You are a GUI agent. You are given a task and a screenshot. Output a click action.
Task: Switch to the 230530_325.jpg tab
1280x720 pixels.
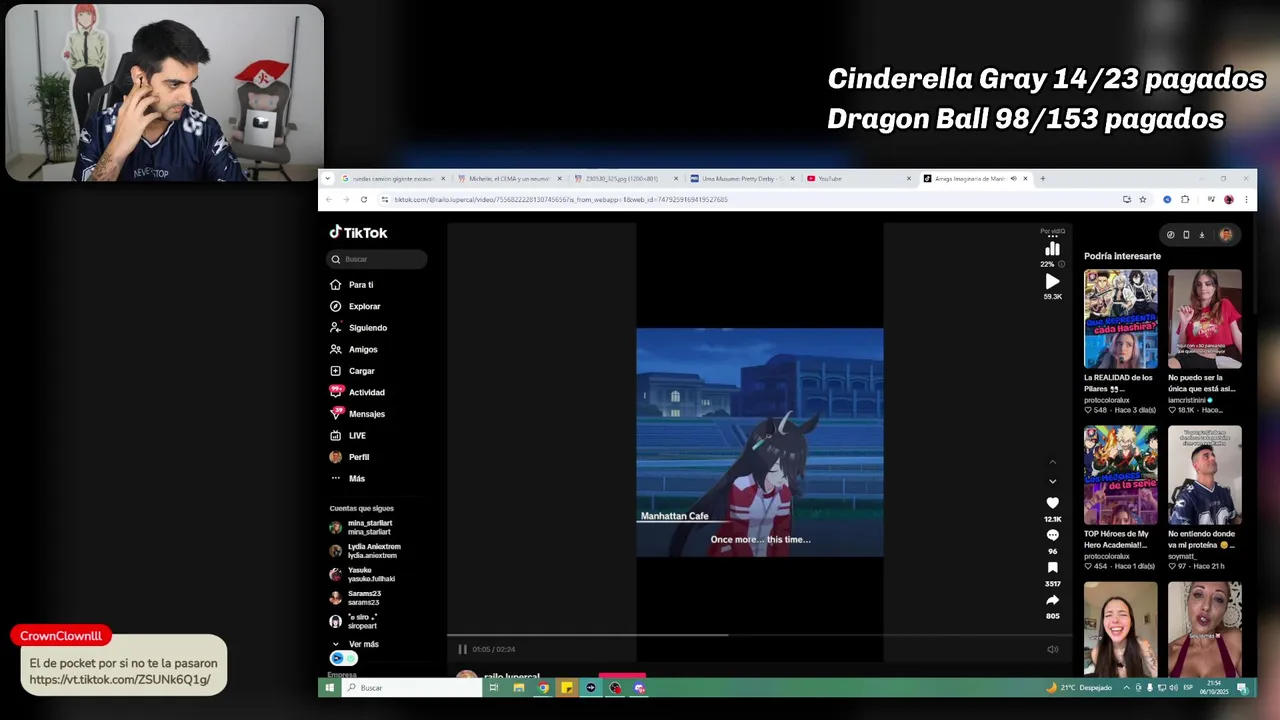[x=625, y=179]
